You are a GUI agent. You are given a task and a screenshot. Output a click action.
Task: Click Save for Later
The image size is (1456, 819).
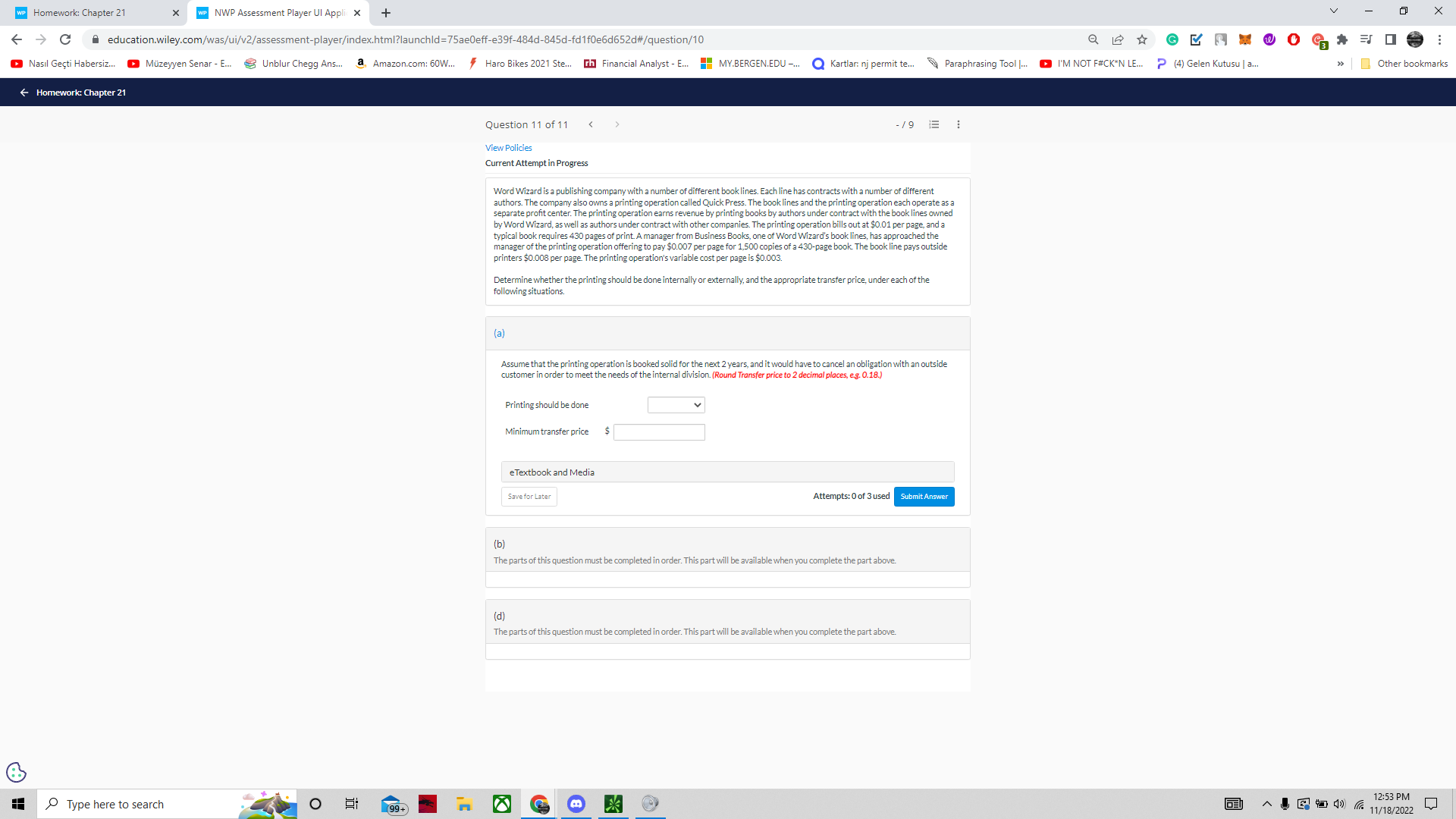(x=529, y=497)
